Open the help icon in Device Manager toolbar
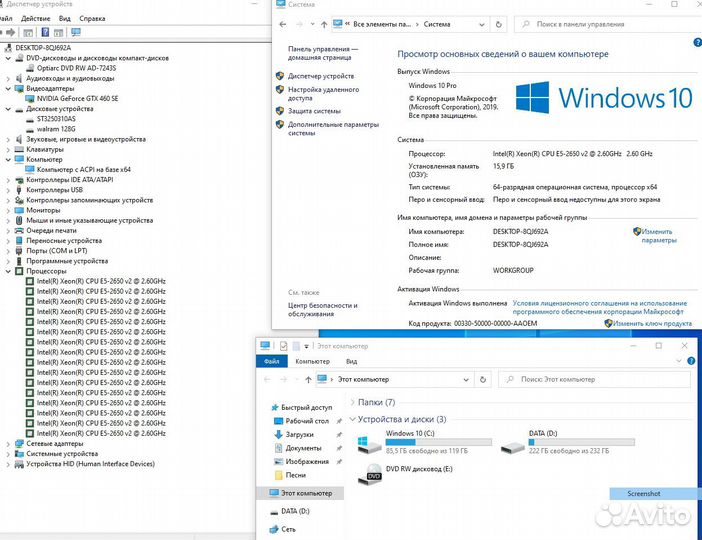The height and width of the screenshot is (540, 702). click(45, 32)
